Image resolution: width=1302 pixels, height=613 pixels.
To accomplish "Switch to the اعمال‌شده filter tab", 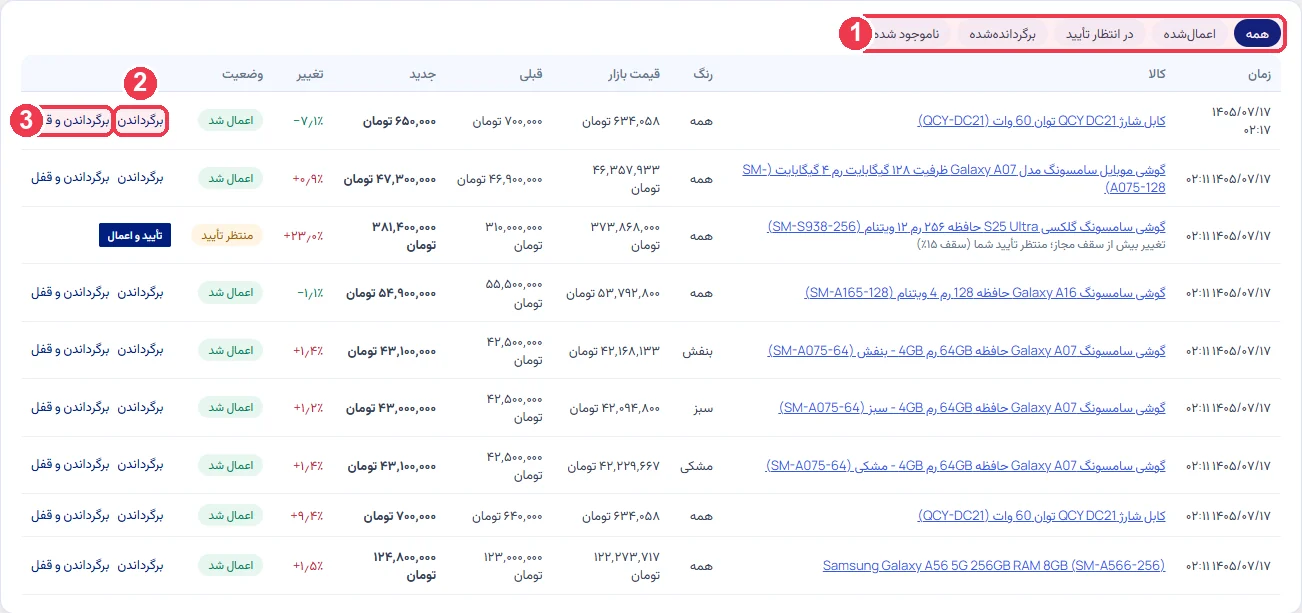I will coord(1189,34).
